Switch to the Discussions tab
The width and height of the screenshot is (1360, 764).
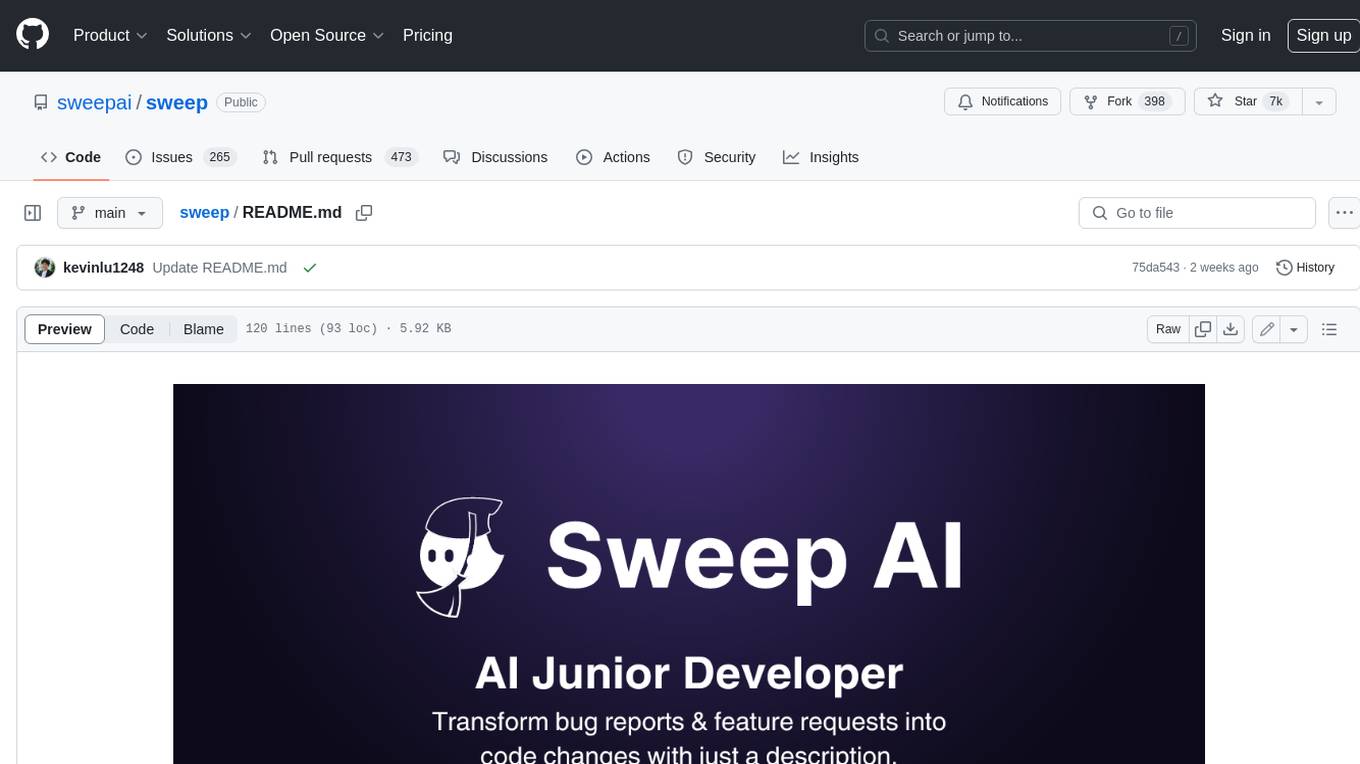click(x=495, y=157)
